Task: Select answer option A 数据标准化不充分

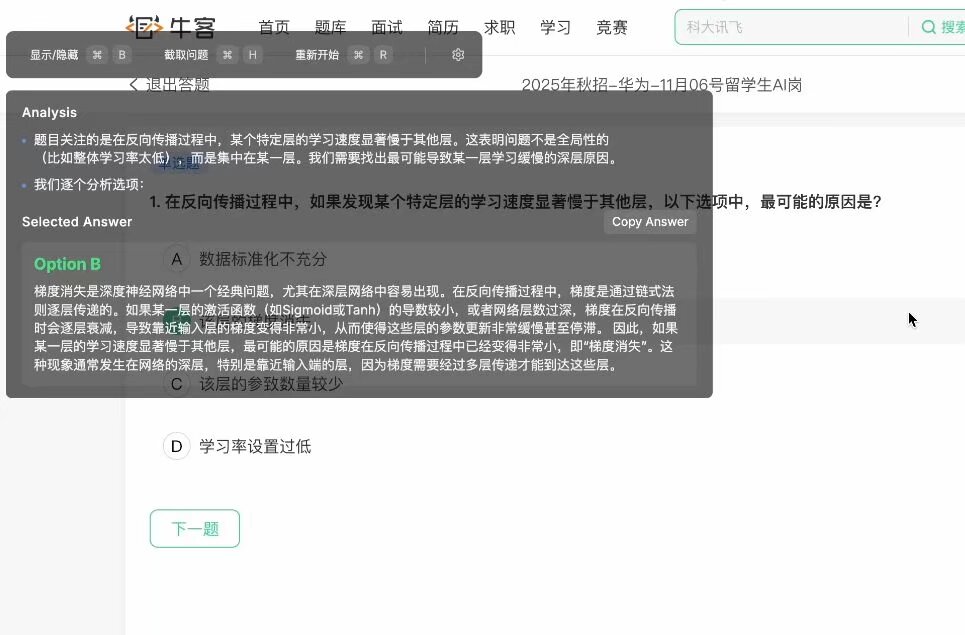Action: click(245, 259)
